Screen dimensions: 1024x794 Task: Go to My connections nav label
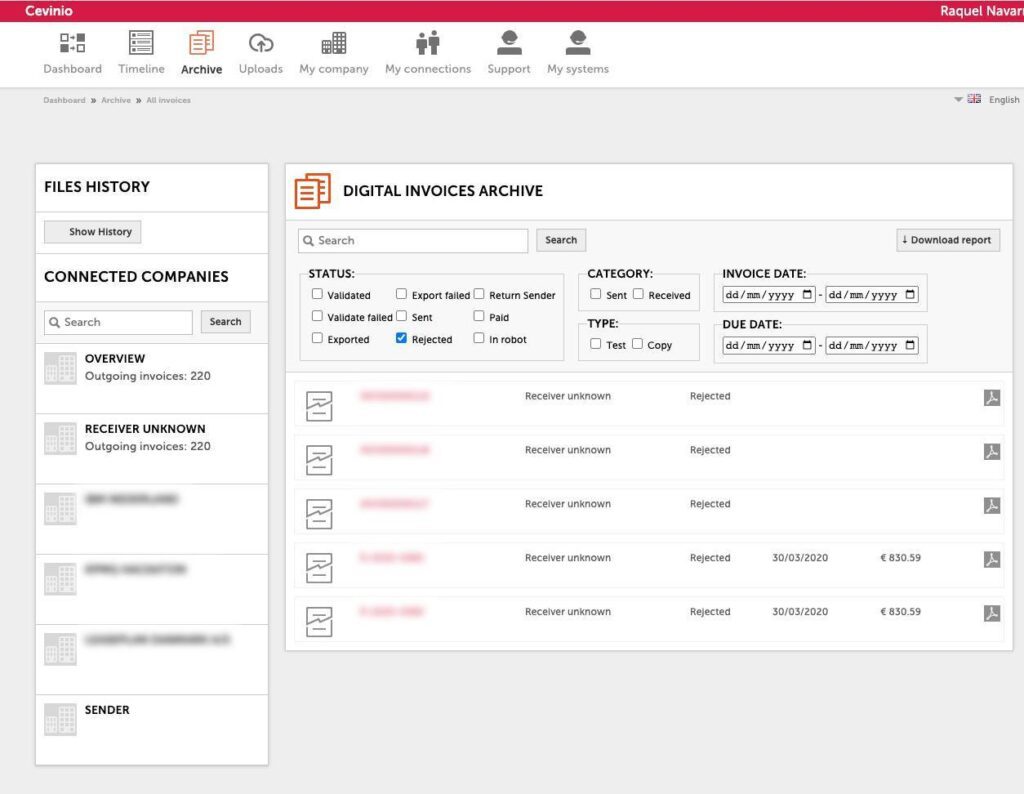click(428, 69)
